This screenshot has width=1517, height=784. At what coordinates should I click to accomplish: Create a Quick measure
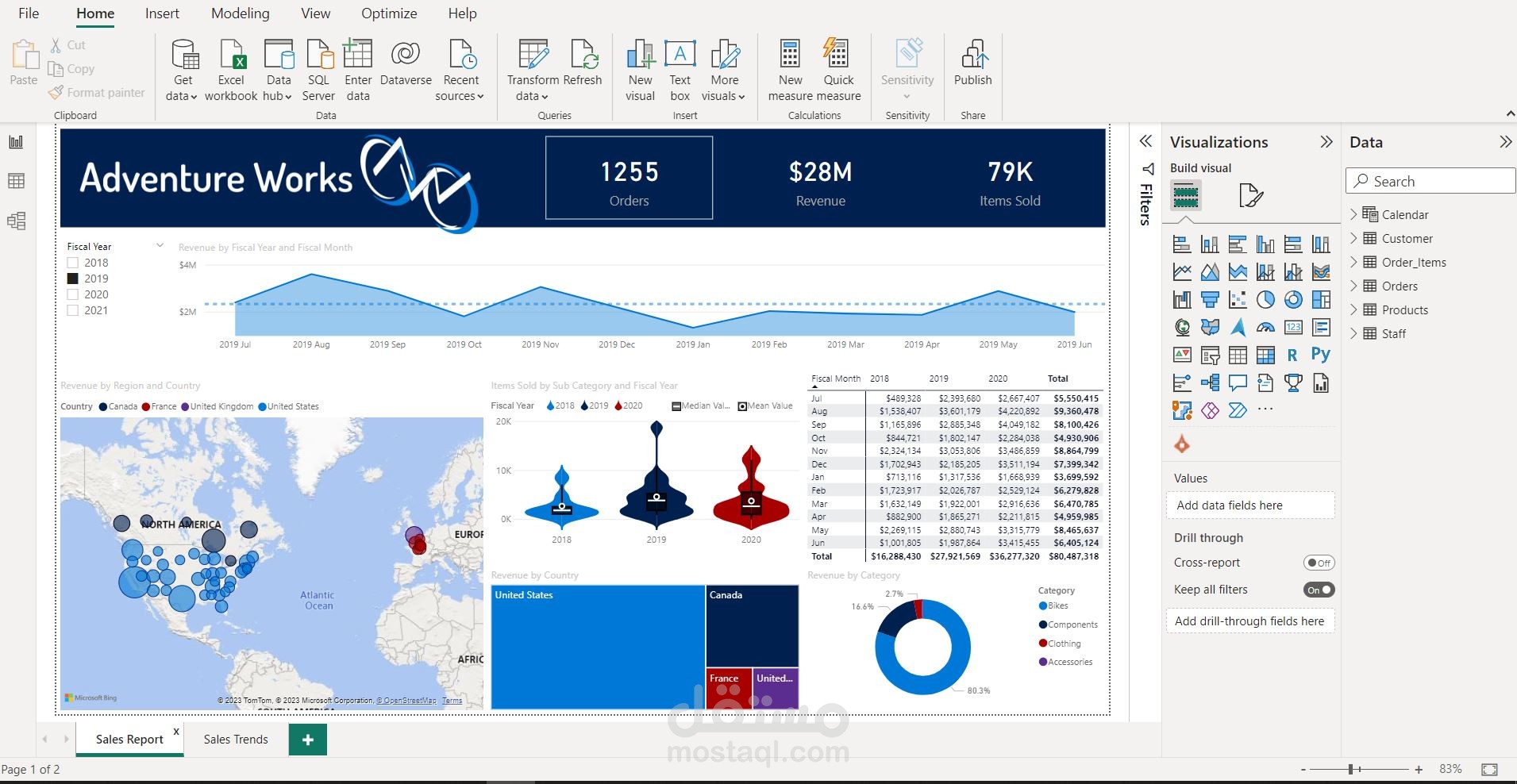pos(838,71)
